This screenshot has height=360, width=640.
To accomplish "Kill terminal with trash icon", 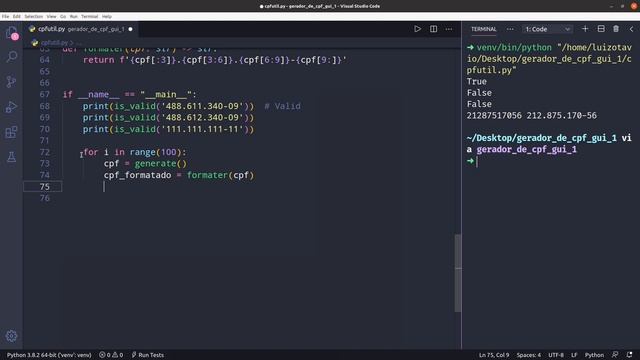I will [x=616, y=29].
